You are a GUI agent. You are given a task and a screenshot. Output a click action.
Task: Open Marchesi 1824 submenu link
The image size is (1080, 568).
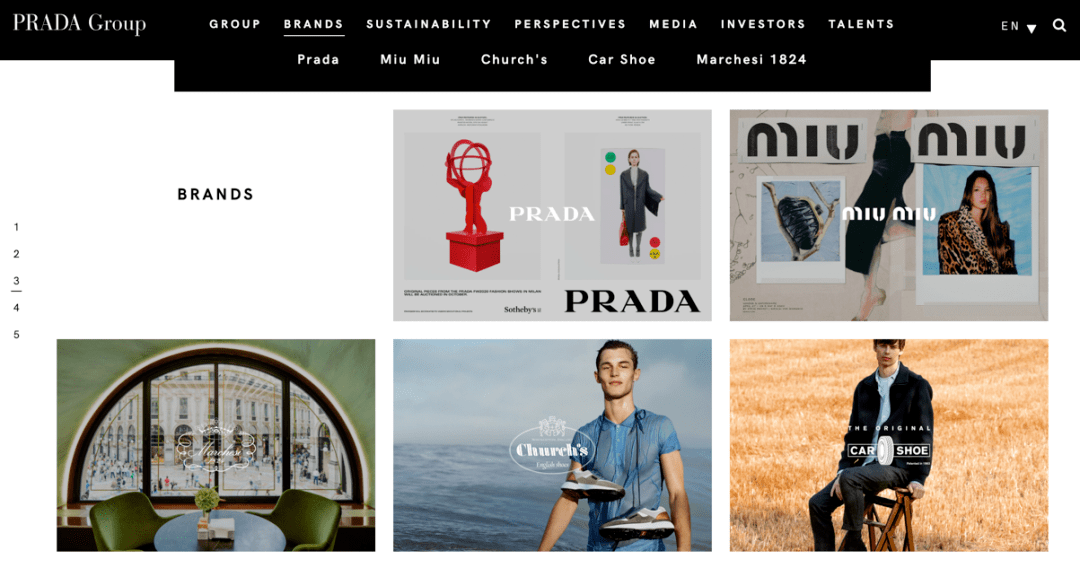click(x=751, y=59)
